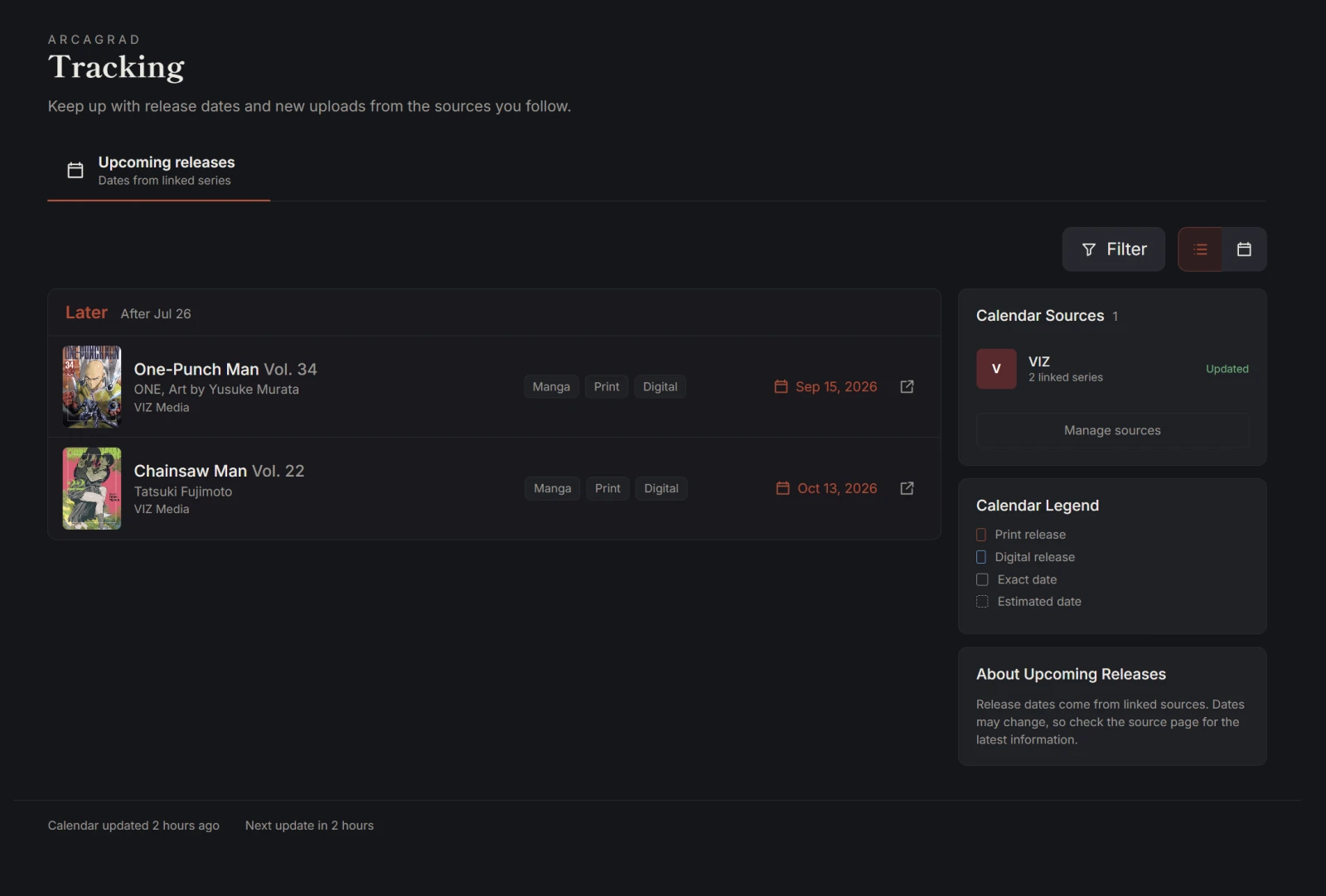
Task: Click the Calendar Legend heading
Action: click(x=1038, y=506)
